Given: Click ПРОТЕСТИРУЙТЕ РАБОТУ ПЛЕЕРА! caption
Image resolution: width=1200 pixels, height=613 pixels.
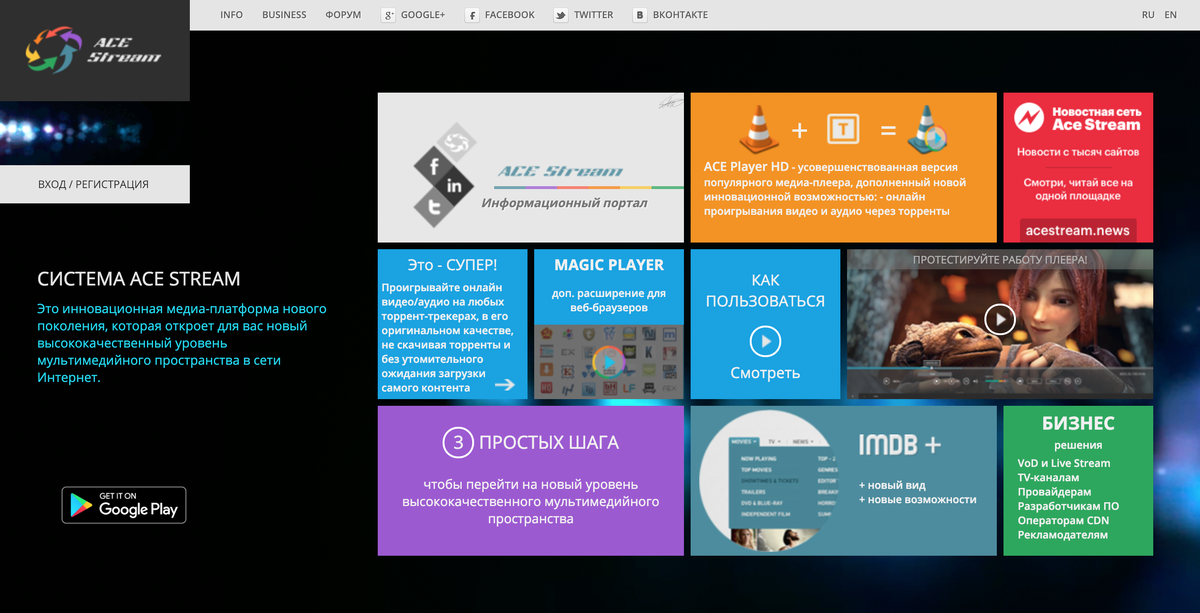Looking at the screenshot, I should (1000, 260).
